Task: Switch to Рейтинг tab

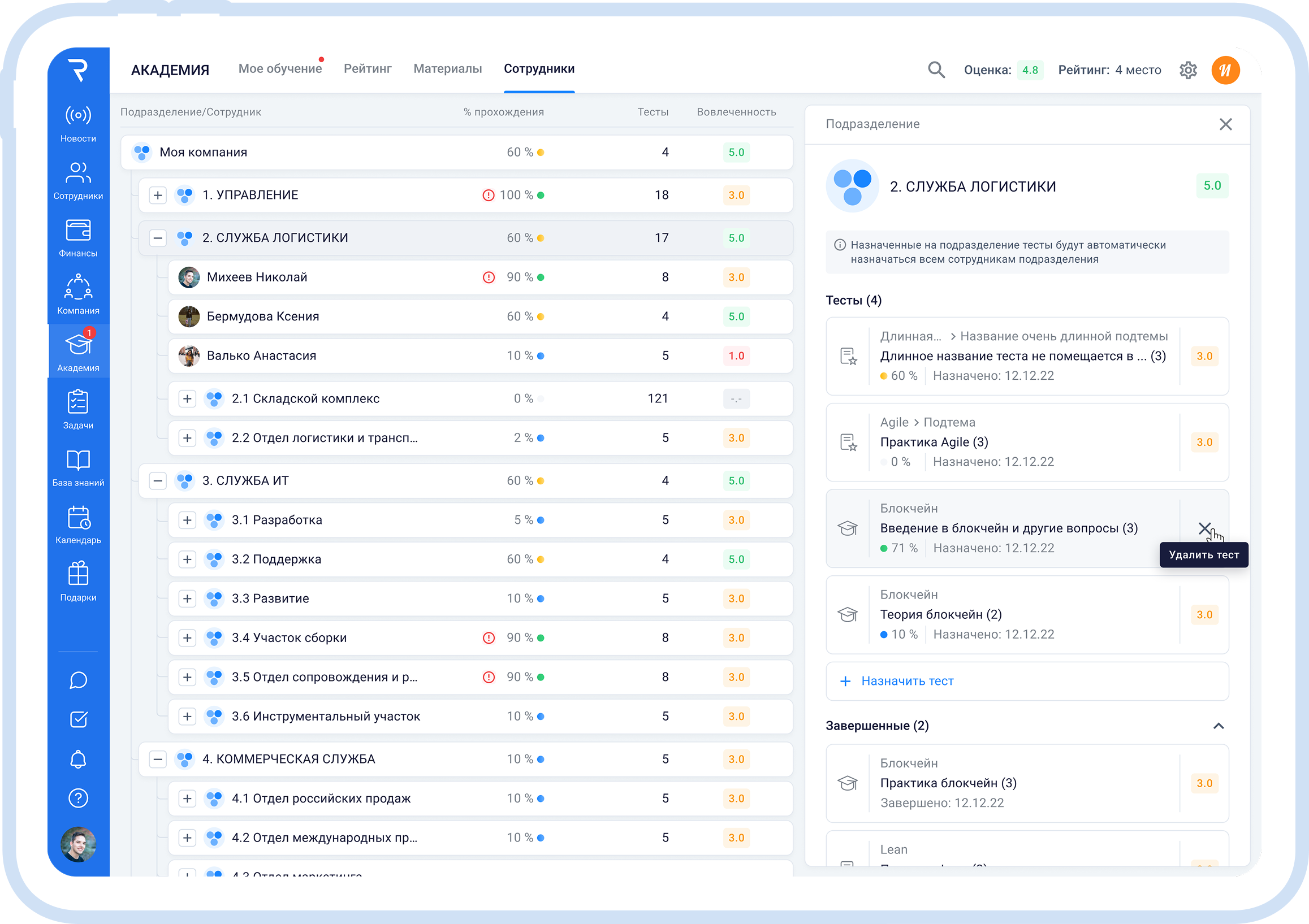Action: point(368,69)
